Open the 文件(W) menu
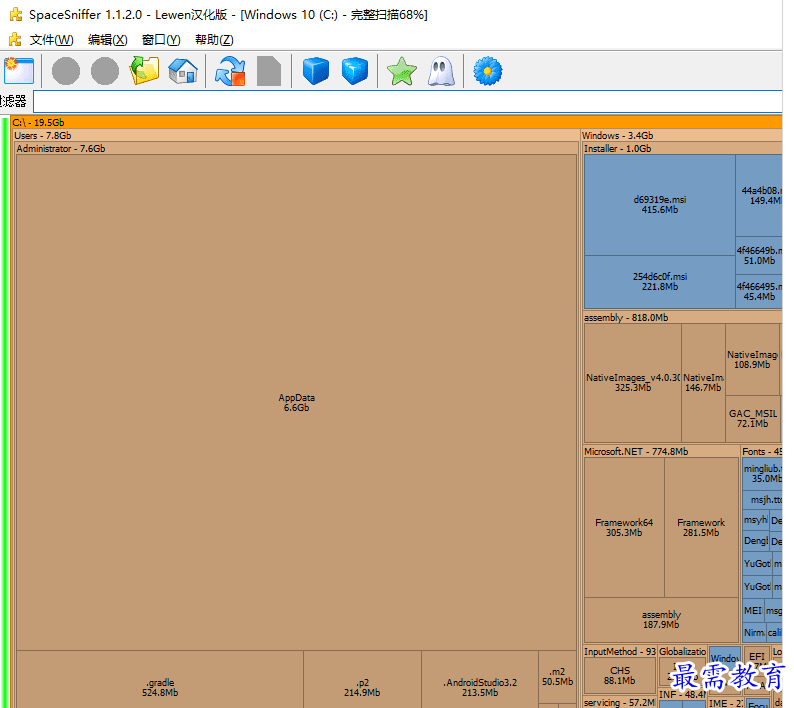The width and height of the screenshot is (794, 708). pyautogui.click(x=51, y=40)
